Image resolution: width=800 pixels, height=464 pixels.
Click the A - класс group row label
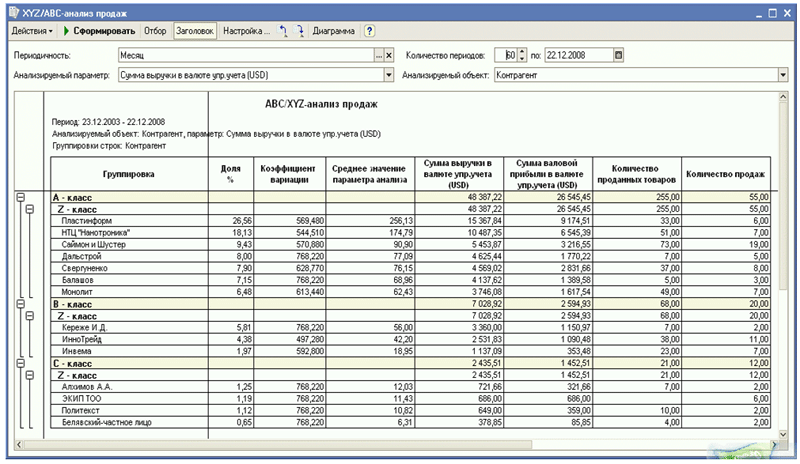pyautogui.click(x=72, y=197)
